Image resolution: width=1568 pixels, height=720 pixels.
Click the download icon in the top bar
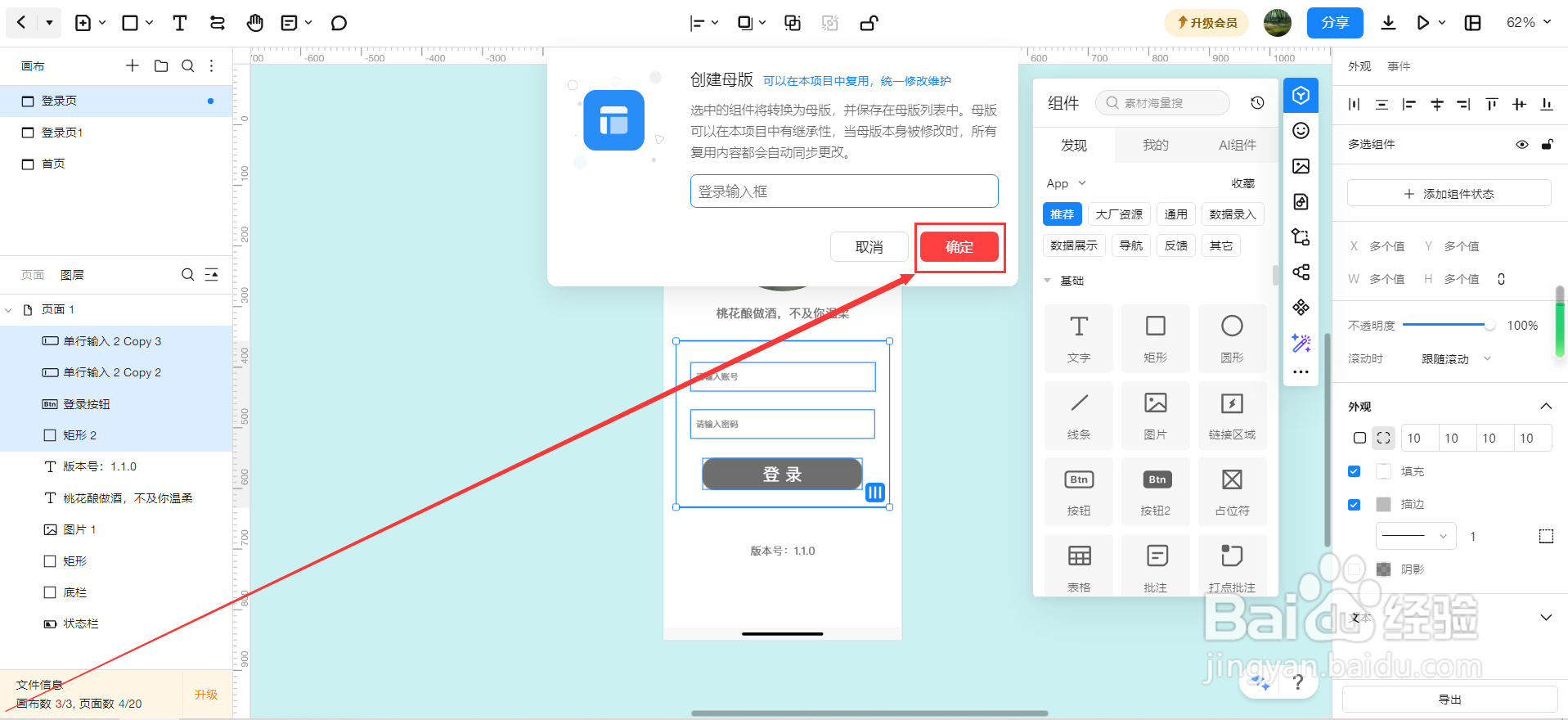pos(1388,23)
